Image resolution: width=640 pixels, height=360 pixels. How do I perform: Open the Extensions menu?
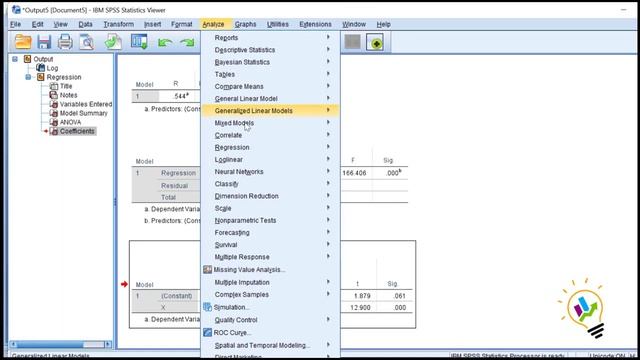(x=315, y=24)
